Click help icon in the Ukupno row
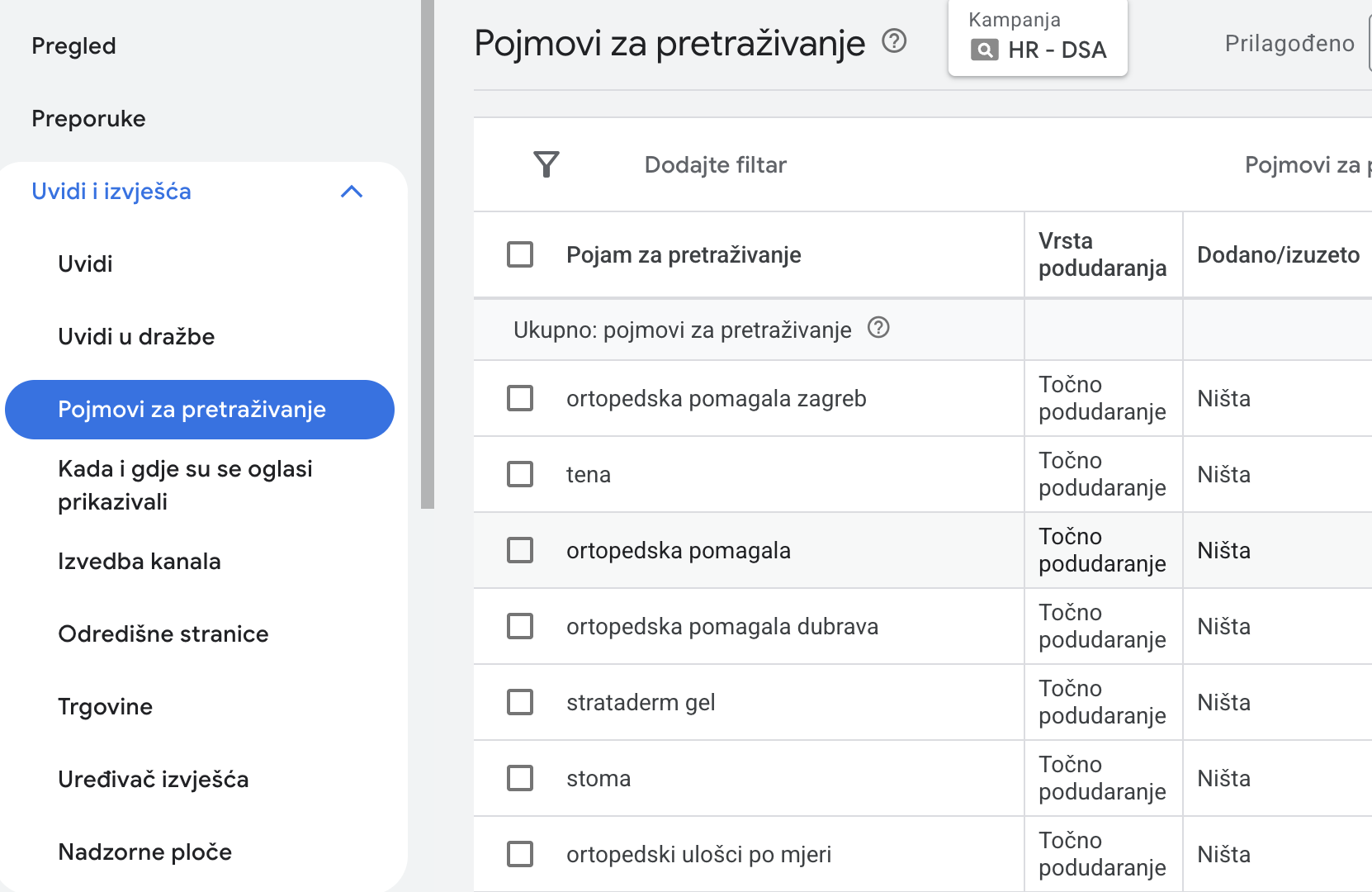This screenshot has width=1372, height=892. [x=878, y=328]
